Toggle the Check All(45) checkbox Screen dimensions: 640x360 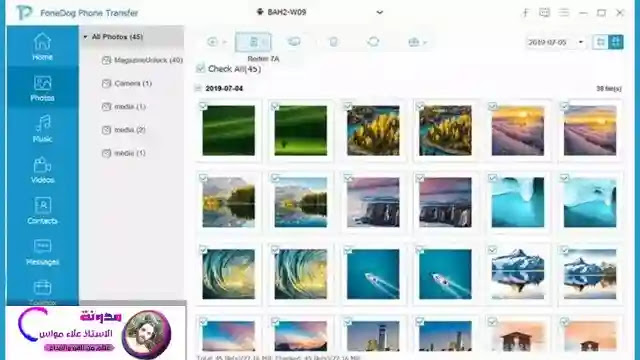(x=200, y=69)
